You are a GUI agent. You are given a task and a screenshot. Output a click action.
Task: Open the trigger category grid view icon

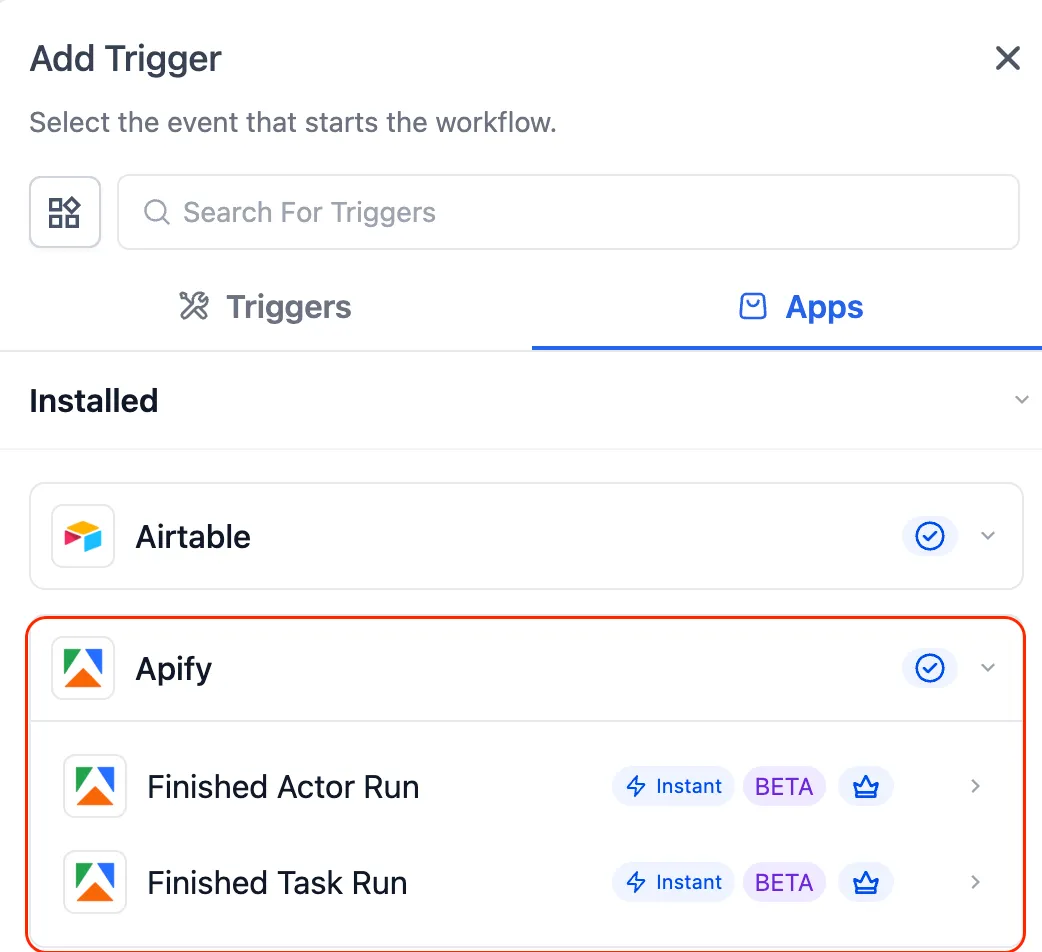click(x=65, y=212)
